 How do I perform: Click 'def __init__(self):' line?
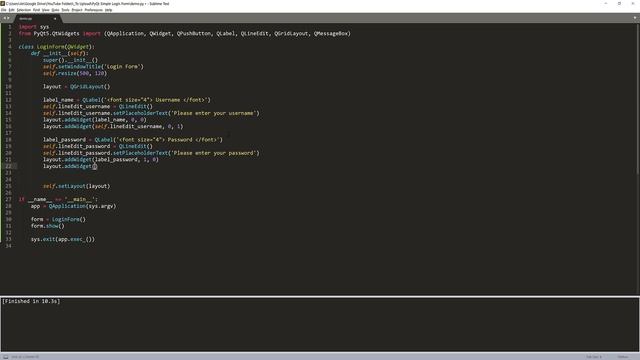point(60,53)
